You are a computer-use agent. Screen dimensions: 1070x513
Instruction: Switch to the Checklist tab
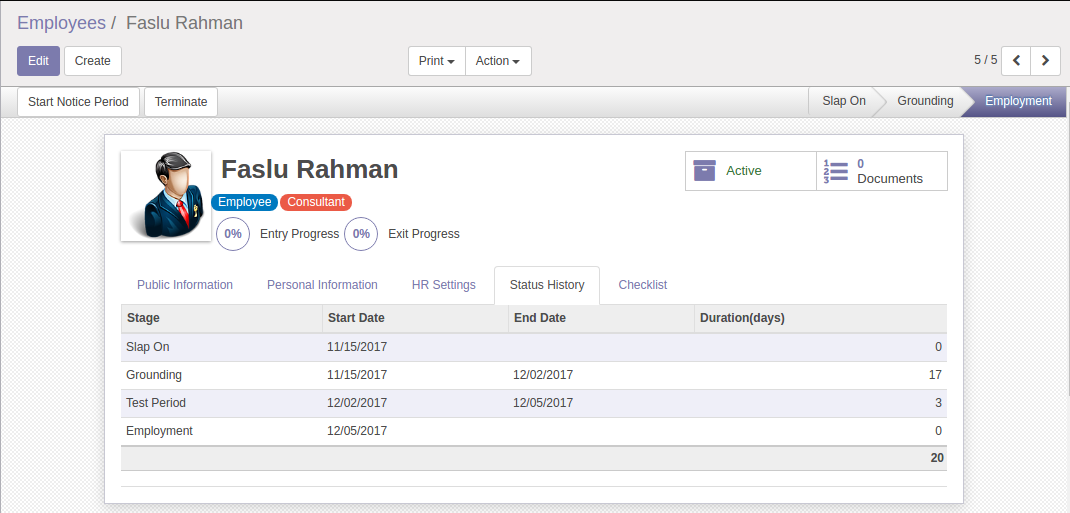click(x=643, y=285)
